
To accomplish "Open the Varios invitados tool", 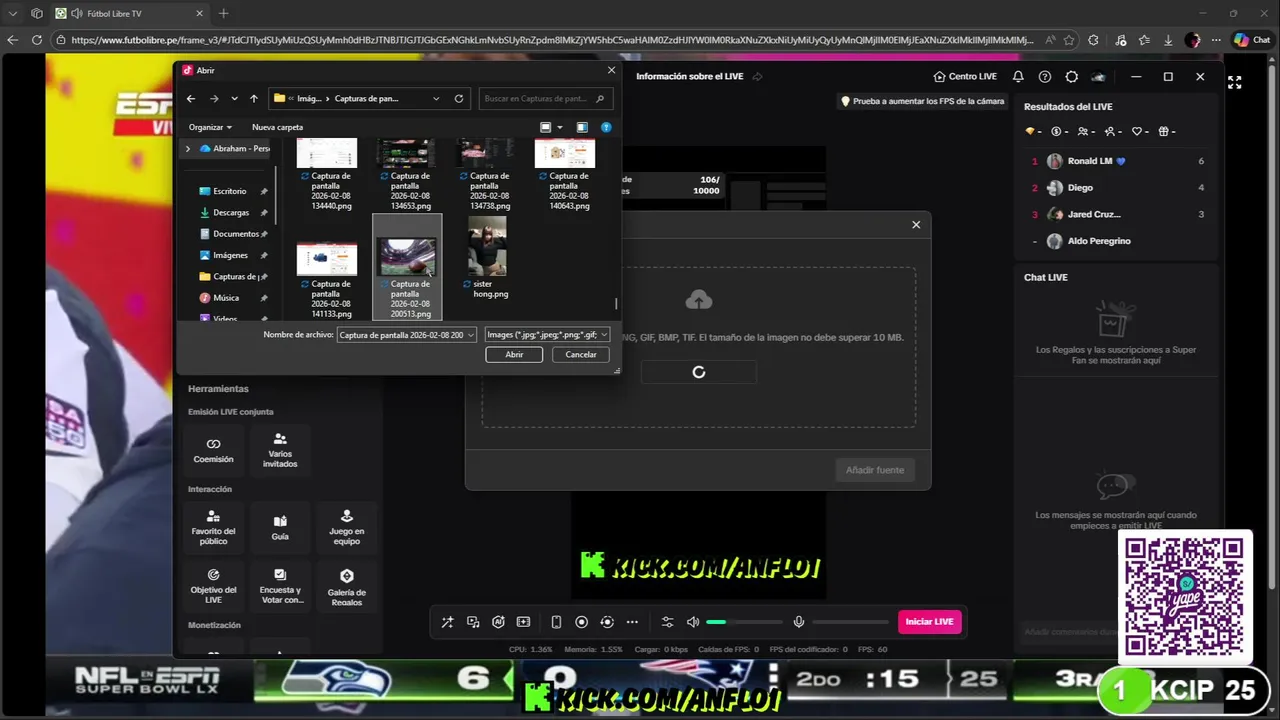I will 280,450.
